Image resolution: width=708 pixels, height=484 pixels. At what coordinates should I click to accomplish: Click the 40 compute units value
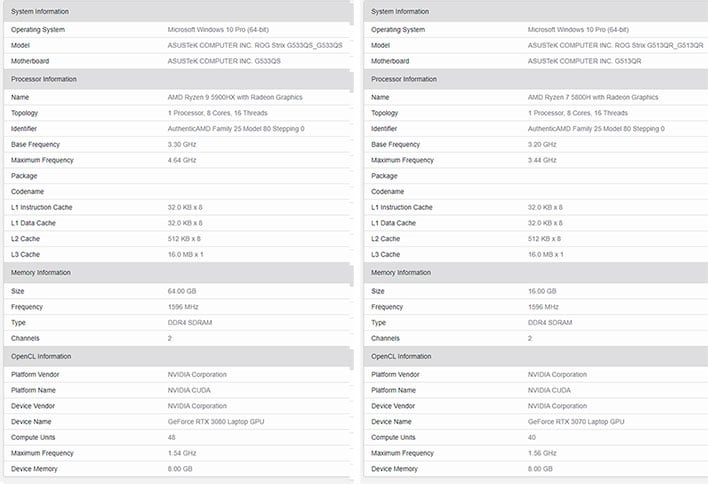531,437
